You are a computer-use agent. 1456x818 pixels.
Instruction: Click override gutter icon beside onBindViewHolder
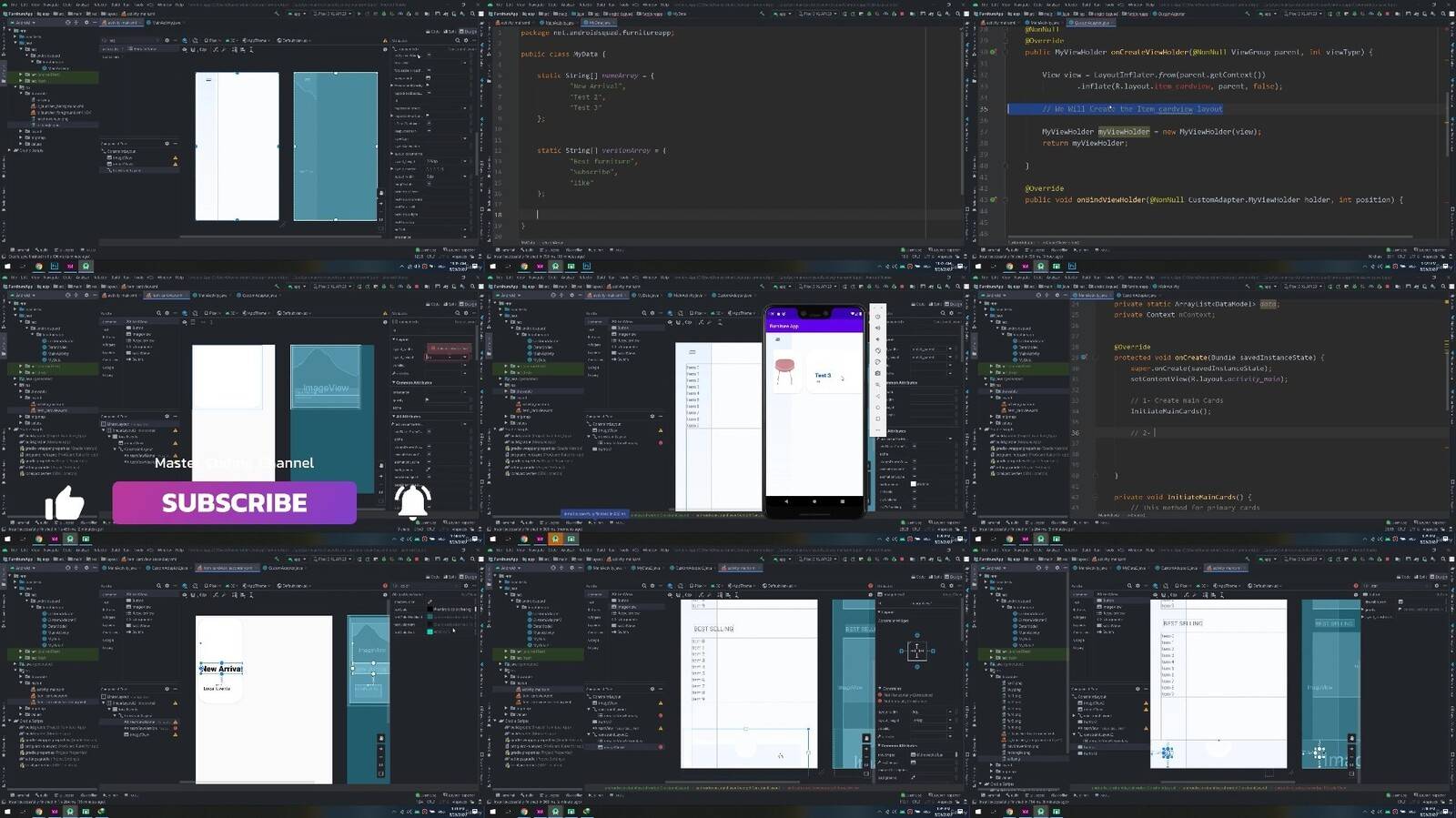click(x=994, y=200)
